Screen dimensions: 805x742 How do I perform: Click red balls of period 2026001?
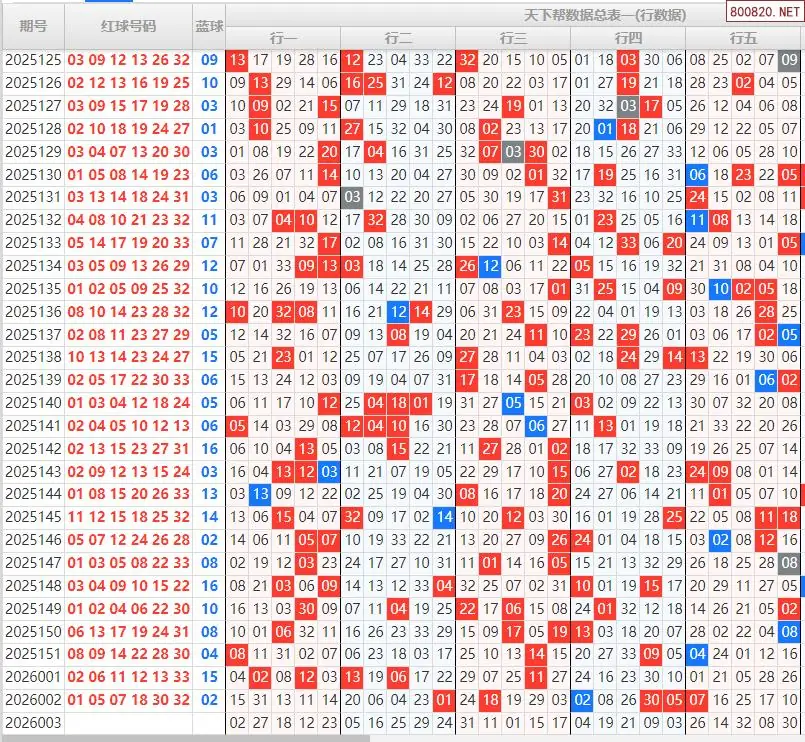(128, 677)
